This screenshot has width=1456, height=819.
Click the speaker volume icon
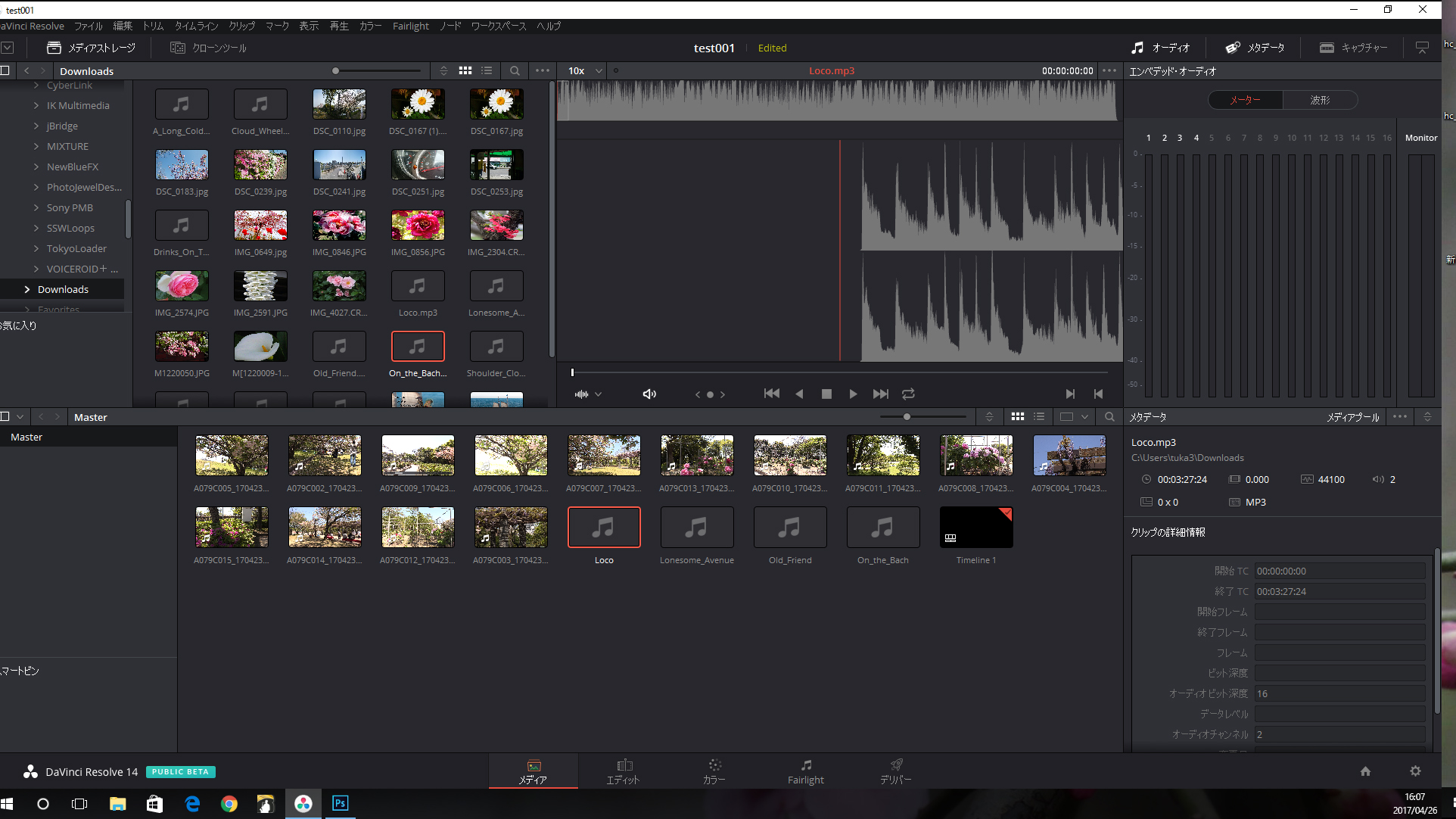coord(649,394)
